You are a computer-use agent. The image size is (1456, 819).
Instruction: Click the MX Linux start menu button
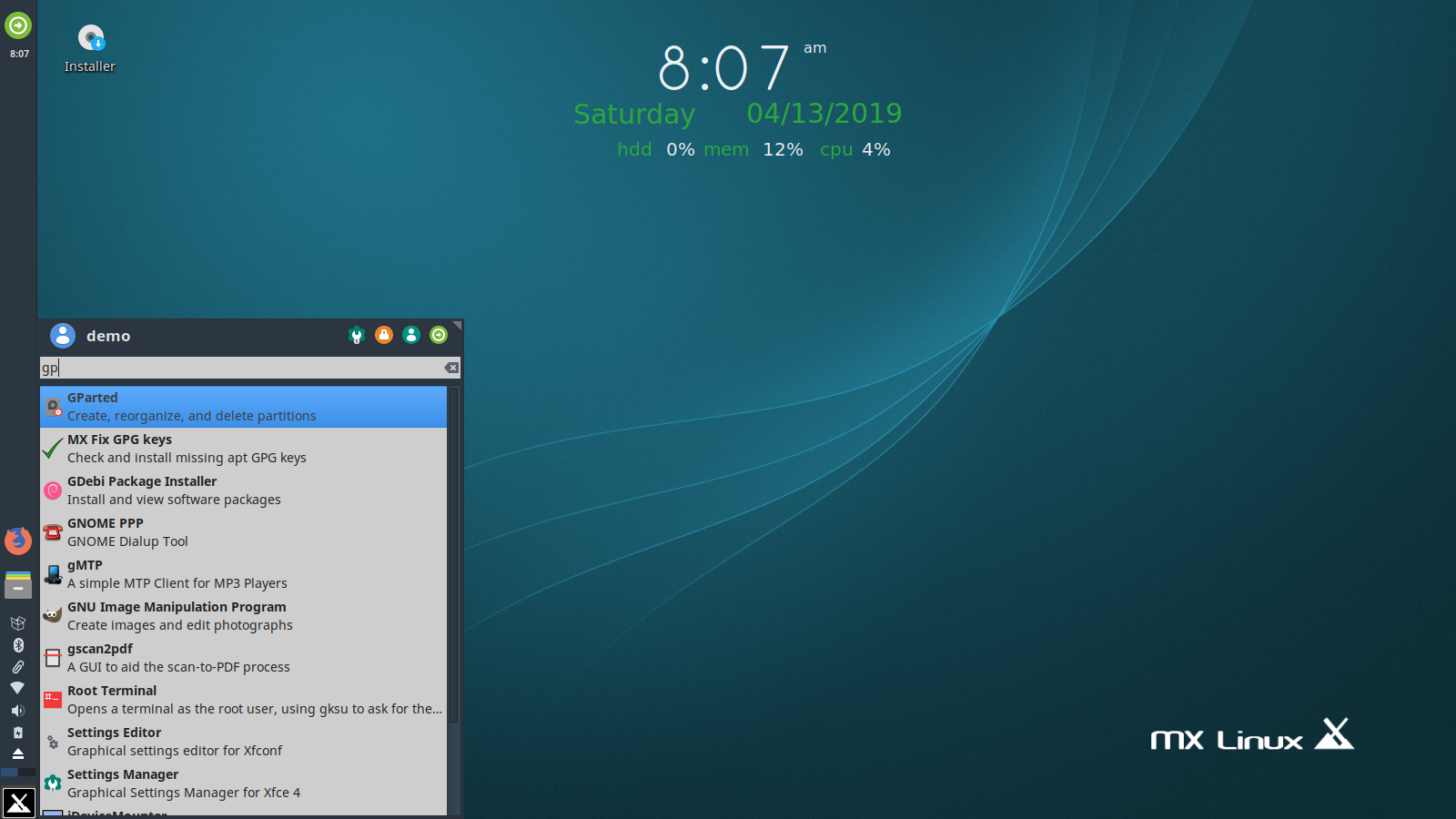pos(18,803)
